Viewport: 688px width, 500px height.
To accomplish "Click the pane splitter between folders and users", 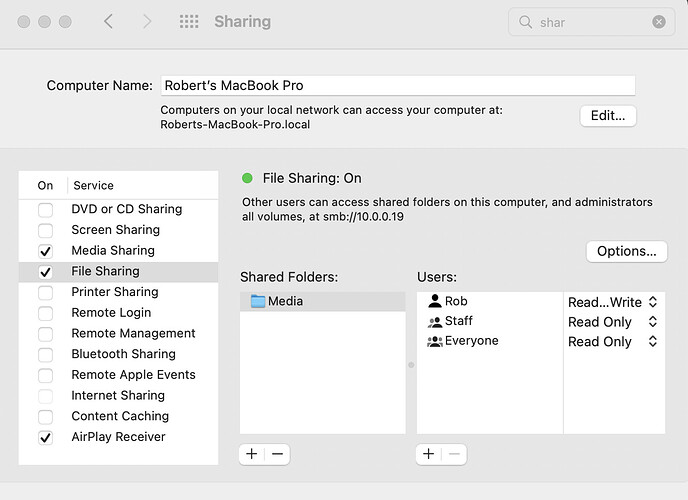I will coord(411,365).
